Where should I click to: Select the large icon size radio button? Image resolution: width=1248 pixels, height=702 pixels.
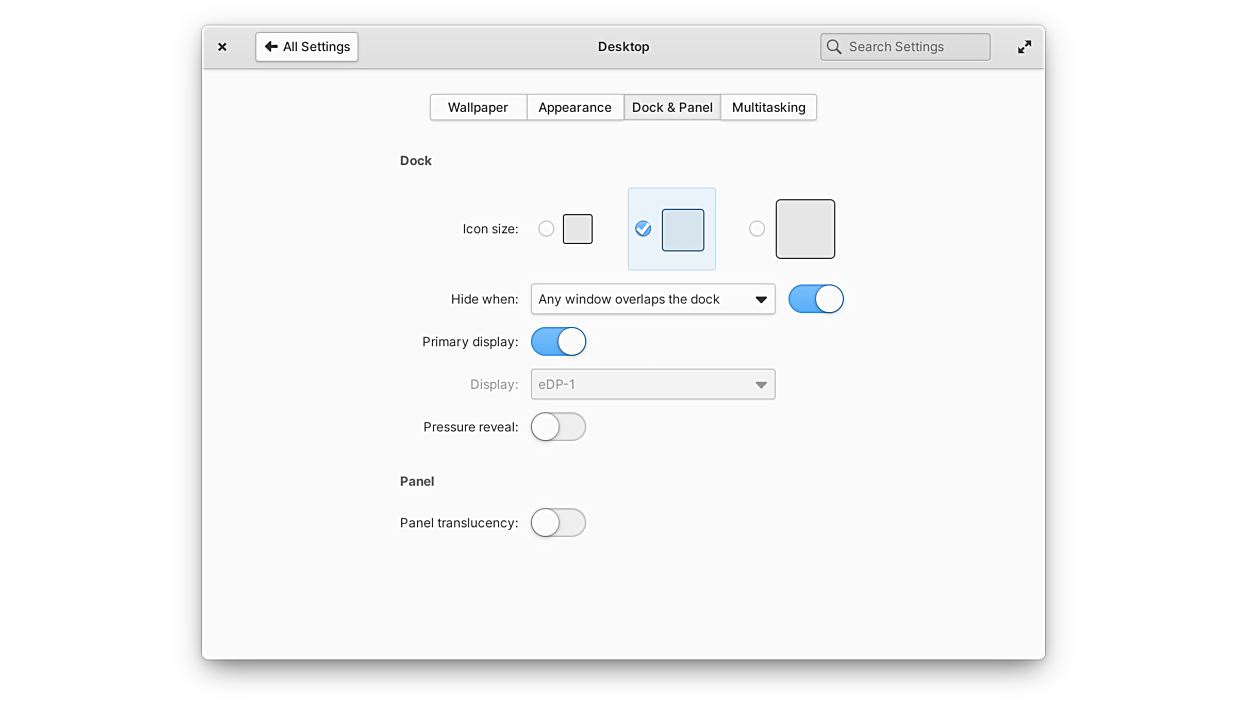tap(757, 229)
